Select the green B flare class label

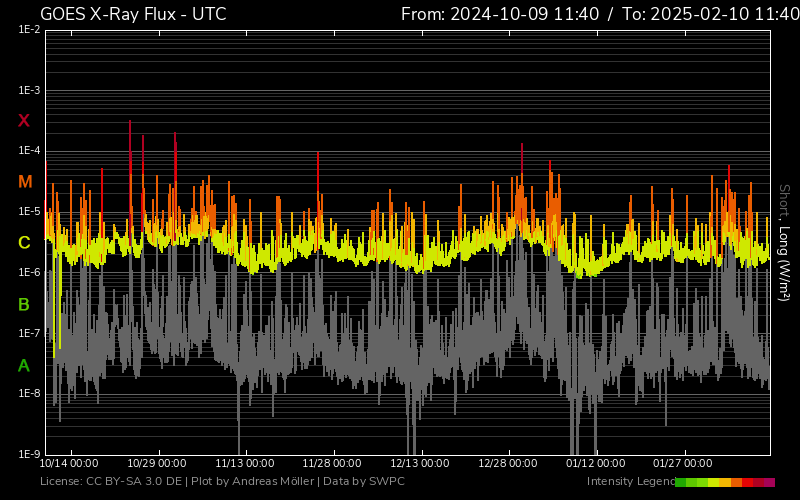click(24, 304)
